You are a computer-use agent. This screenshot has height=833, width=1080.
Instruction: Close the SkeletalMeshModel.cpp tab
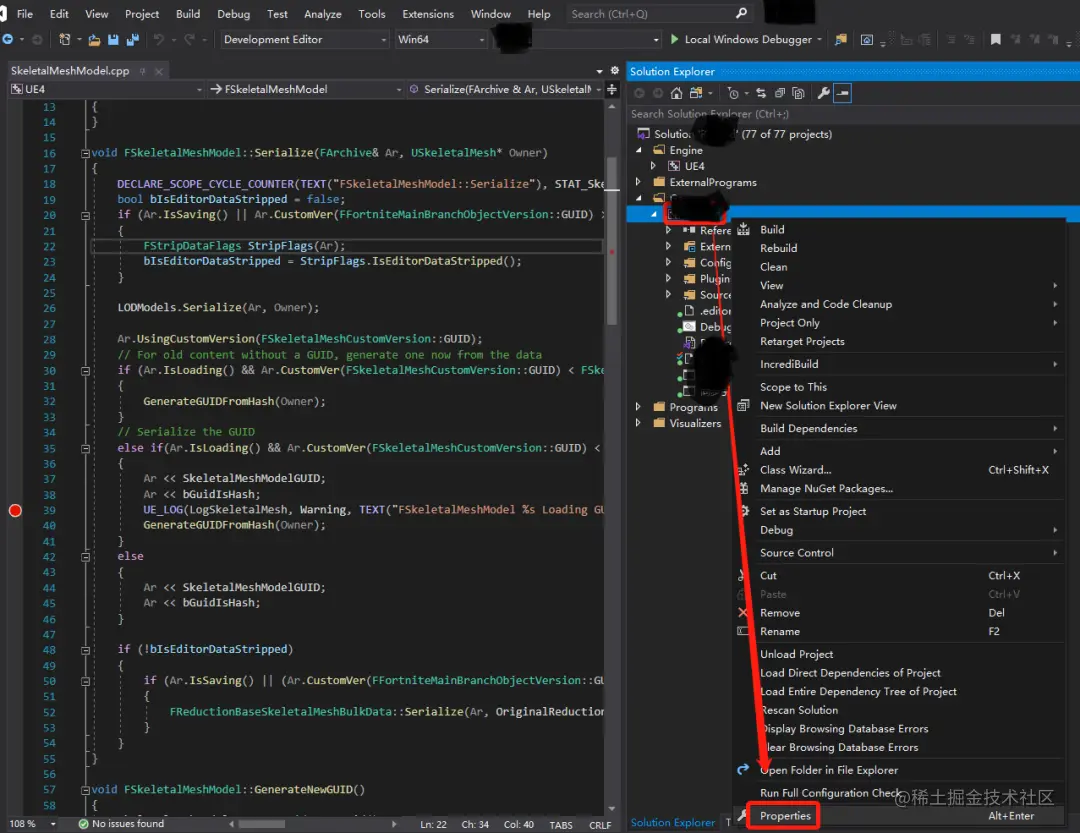pyautogui.click(x=158, y=71)
